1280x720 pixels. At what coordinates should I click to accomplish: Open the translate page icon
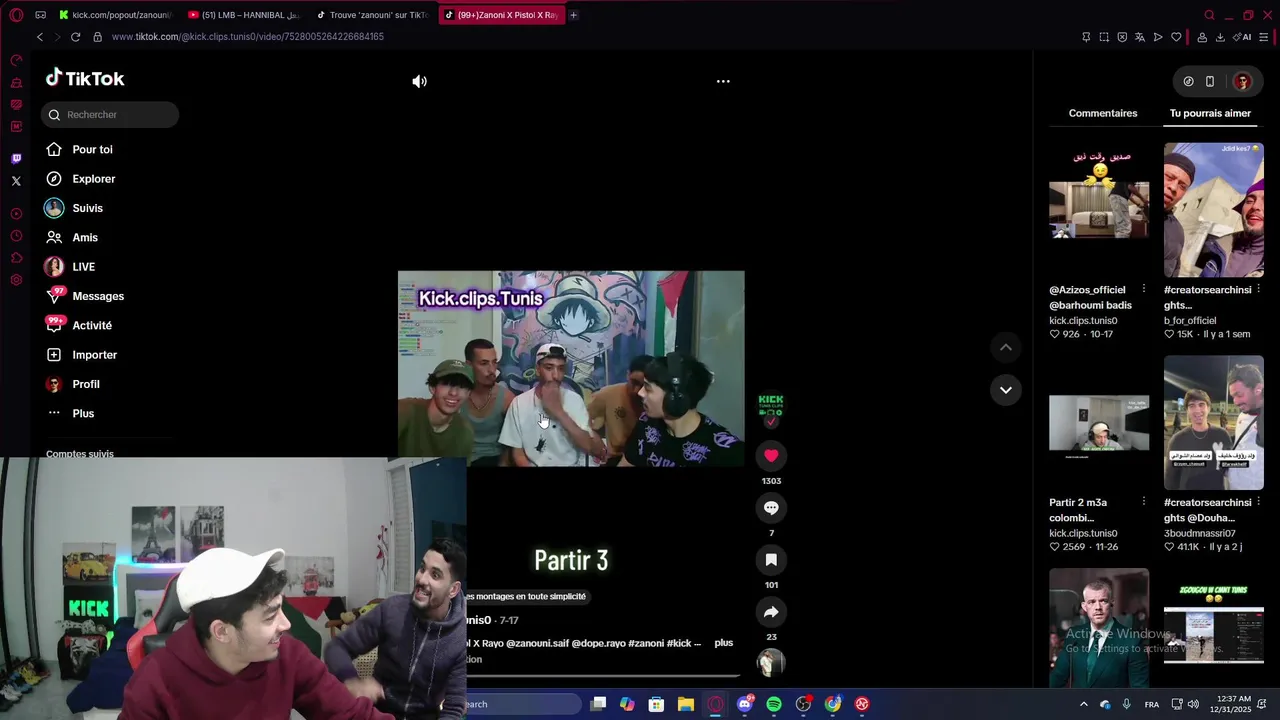pos(1140,37)
